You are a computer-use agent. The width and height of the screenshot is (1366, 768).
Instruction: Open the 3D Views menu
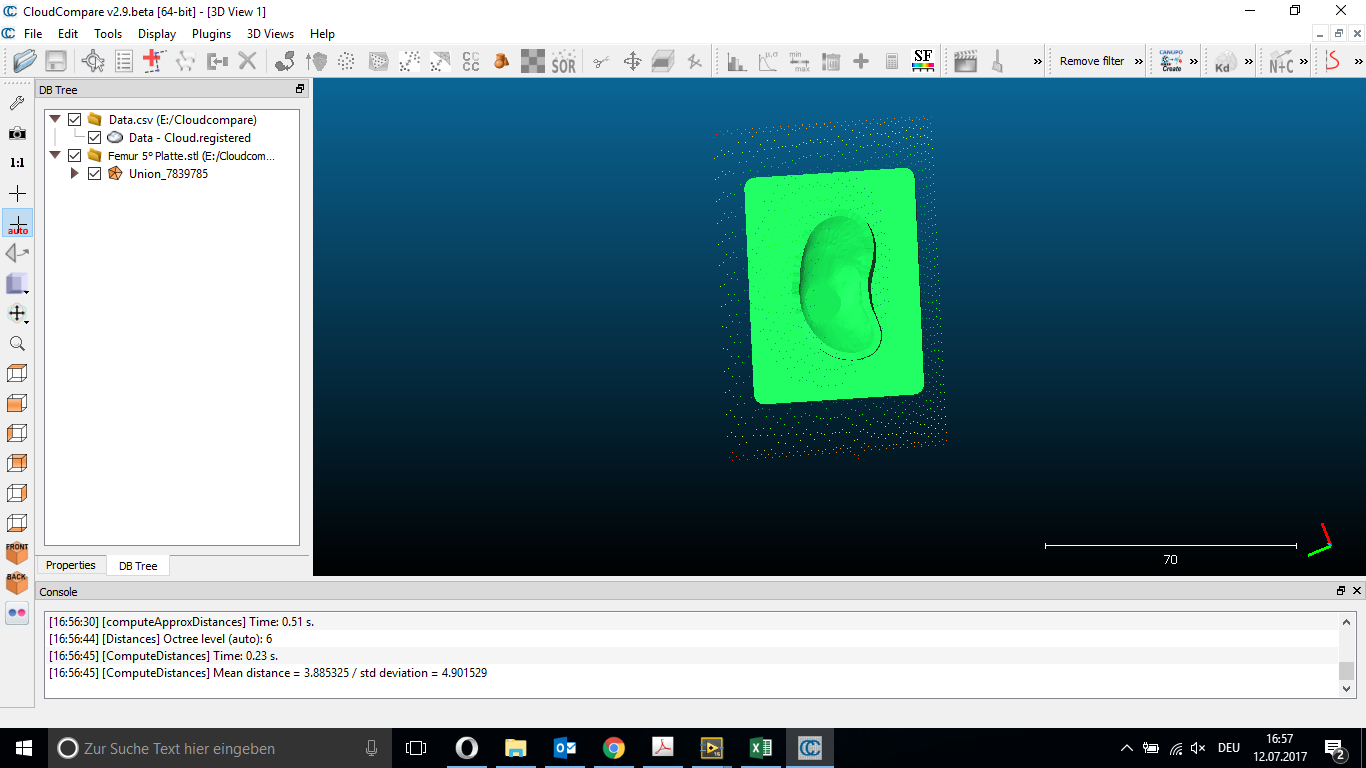(x=271, y=34)
